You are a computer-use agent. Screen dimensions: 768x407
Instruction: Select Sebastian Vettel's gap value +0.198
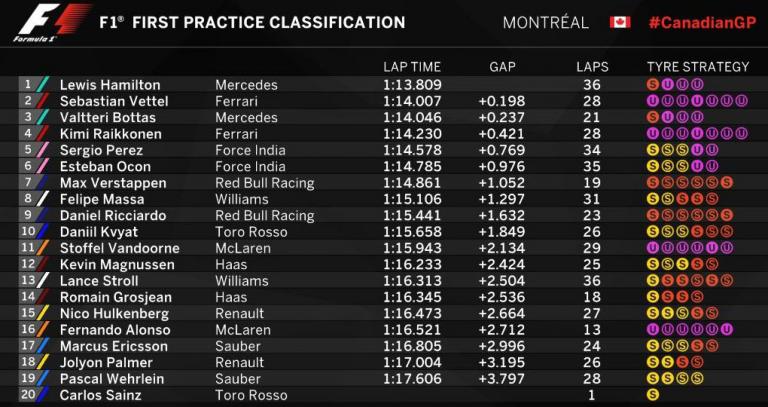(502, 101)
